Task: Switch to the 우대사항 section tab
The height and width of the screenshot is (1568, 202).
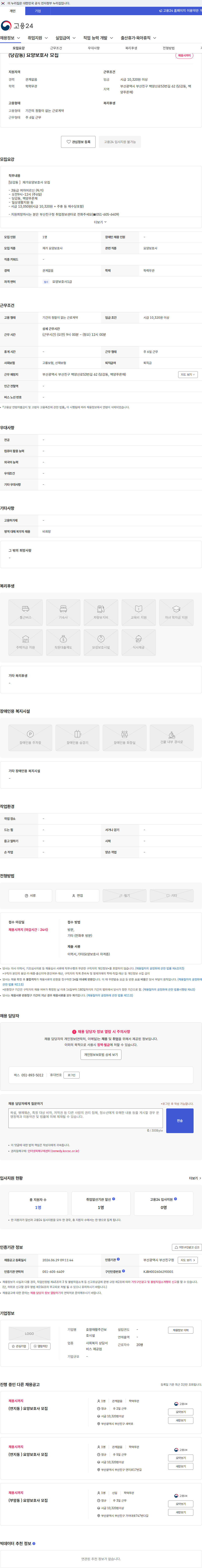Action: [94, 48]
